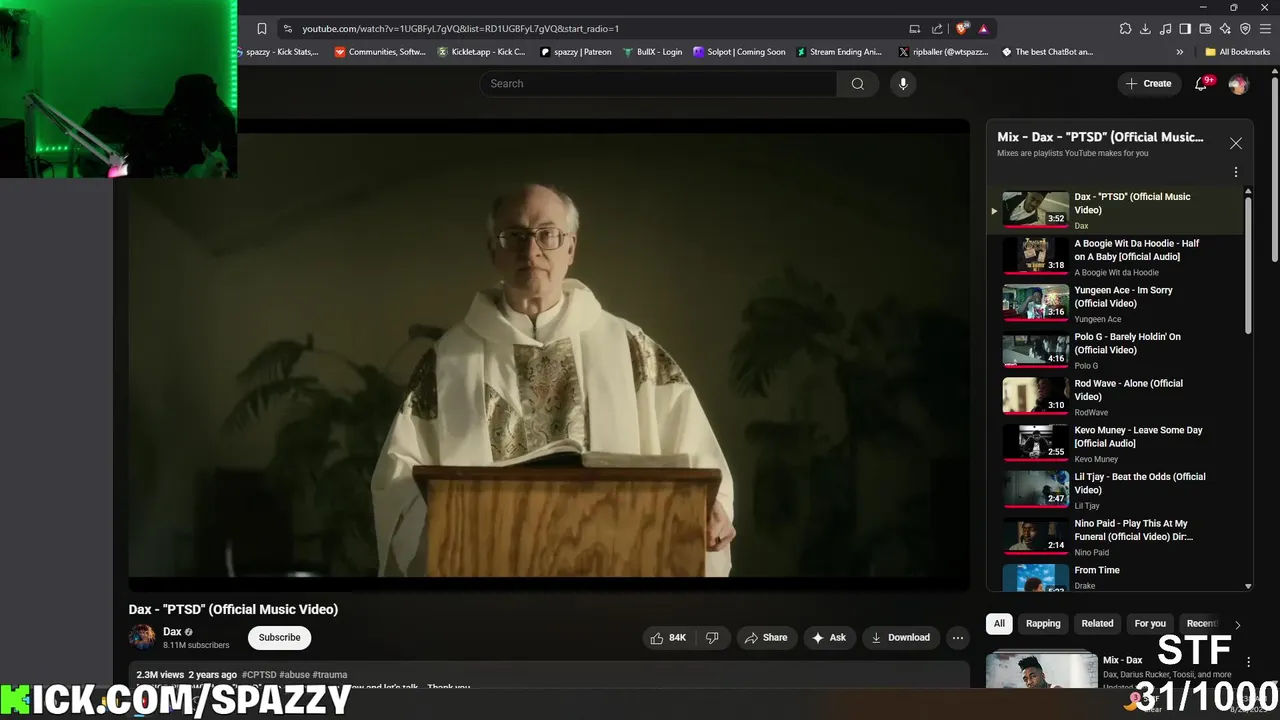Viewport: 1280px width, 720px height.
Task: Toggle the browser sidebar panel icon
Action: pos(1185,29)
